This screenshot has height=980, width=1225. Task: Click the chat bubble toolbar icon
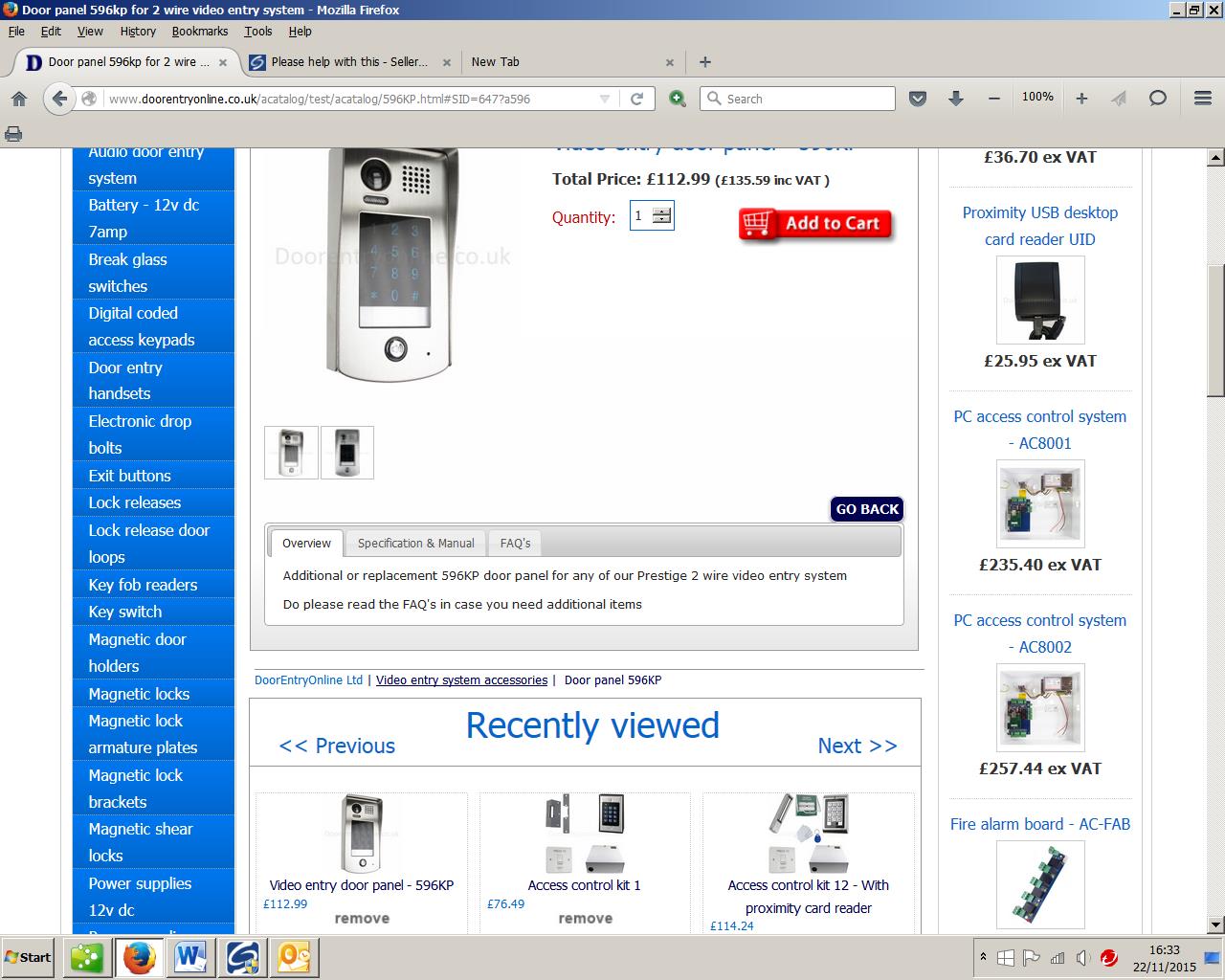tap(1157, 99)
